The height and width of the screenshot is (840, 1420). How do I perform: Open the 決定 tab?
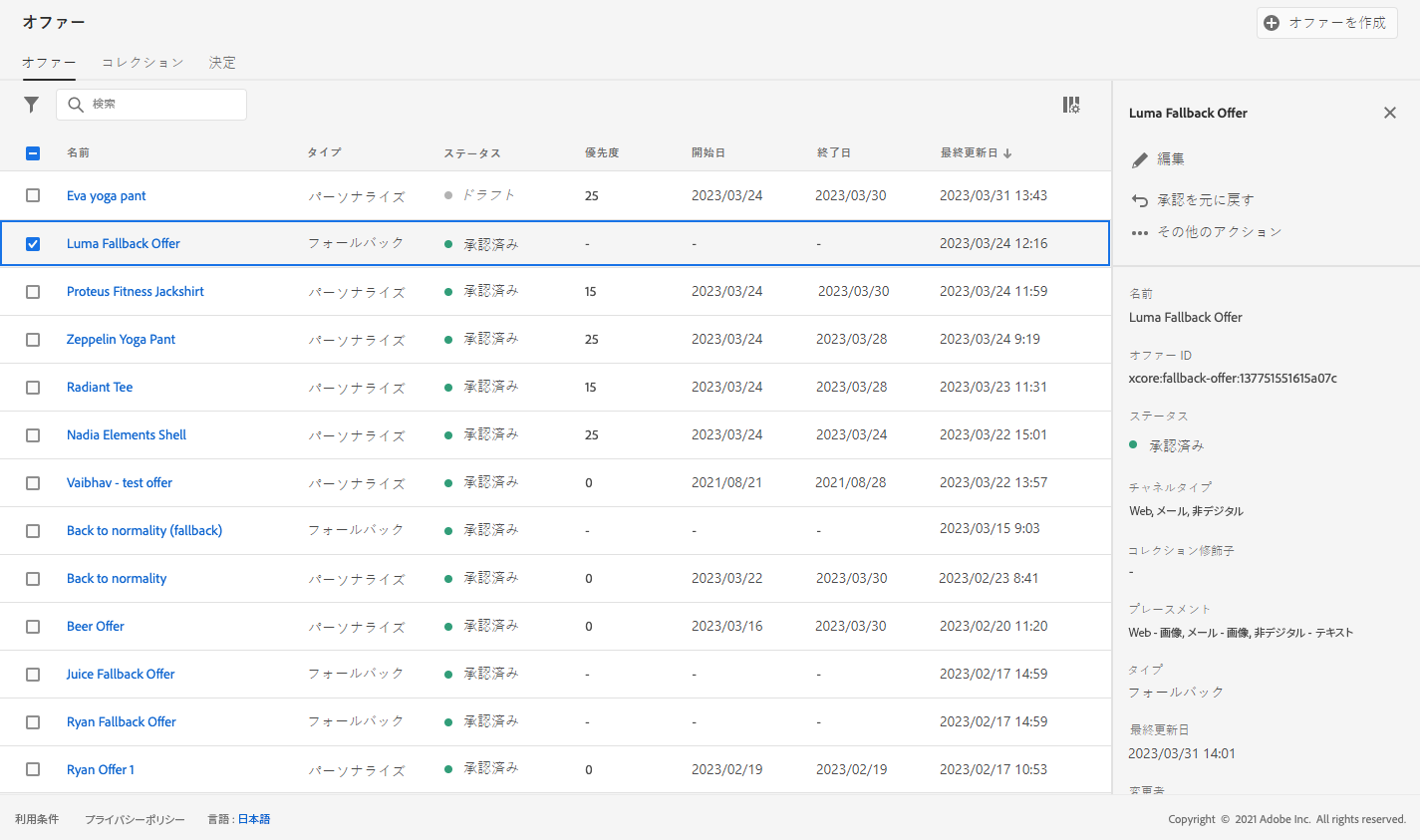pyautogui.click(x=222, y=63)
